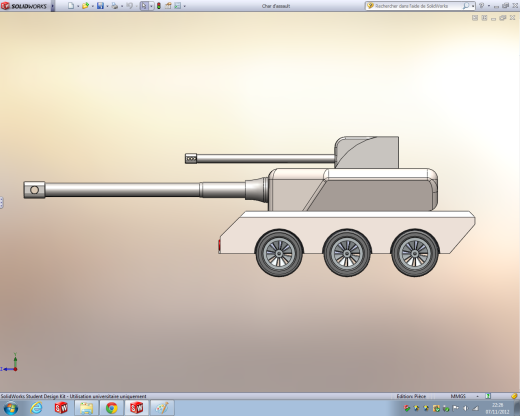This screenshot has width=520, height=416.
Task: Expand the Help dropdown arrow
Action: 489,6
